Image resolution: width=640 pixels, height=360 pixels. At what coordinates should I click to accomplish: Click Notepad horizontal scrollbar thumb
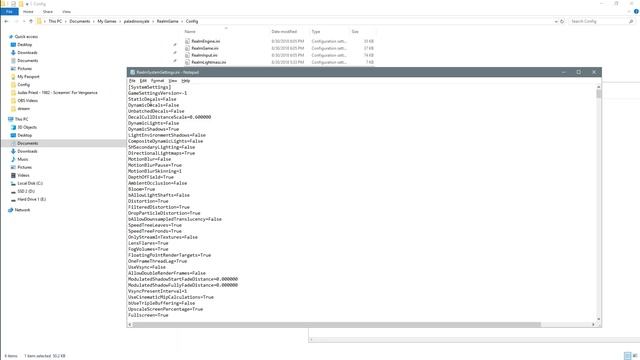coord(337,324)
